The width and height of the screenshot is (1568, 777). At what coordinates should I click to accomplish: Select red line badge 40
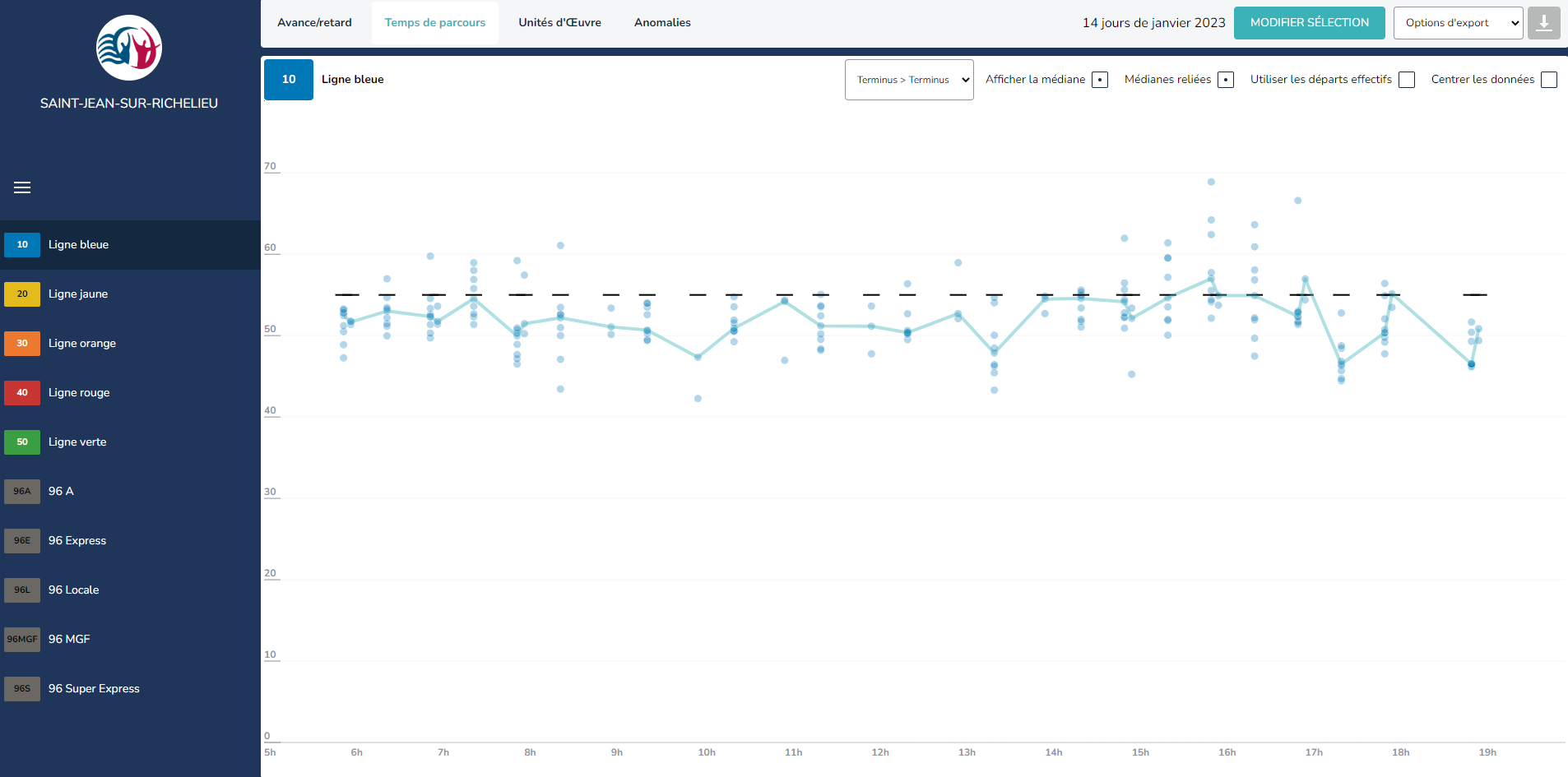tap(22, 393)
